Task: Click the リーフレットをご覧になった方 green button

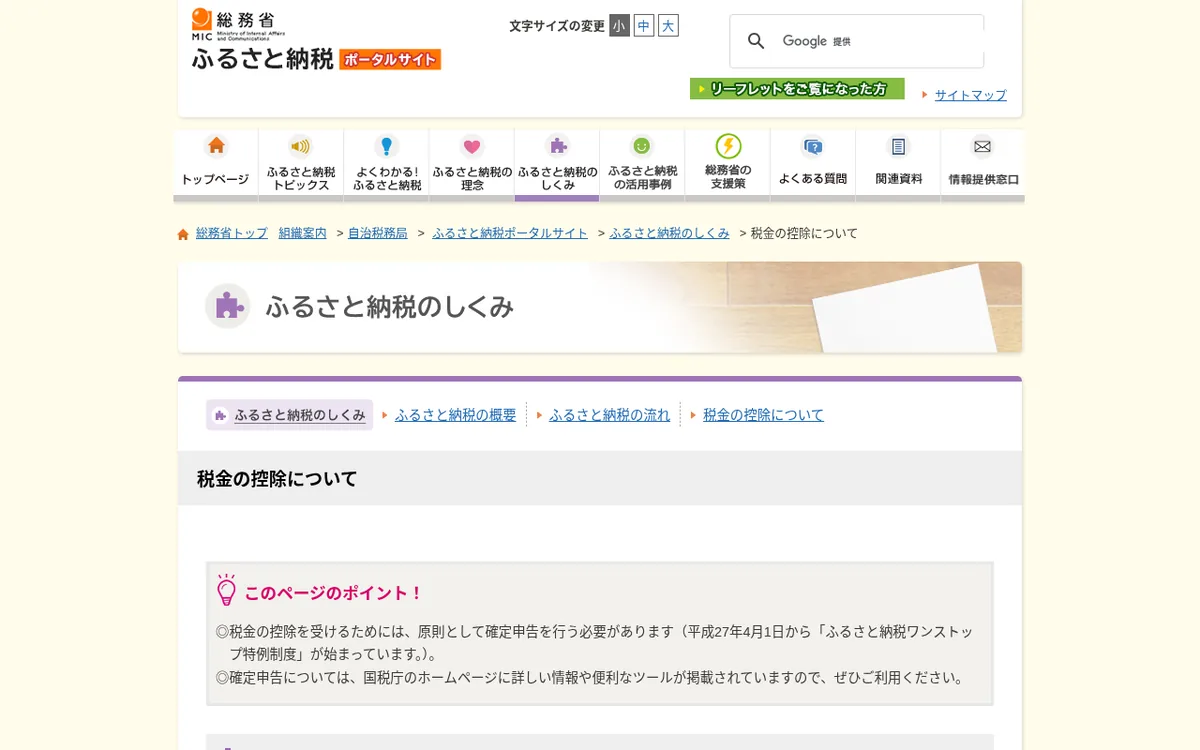Action: (797, 89)
